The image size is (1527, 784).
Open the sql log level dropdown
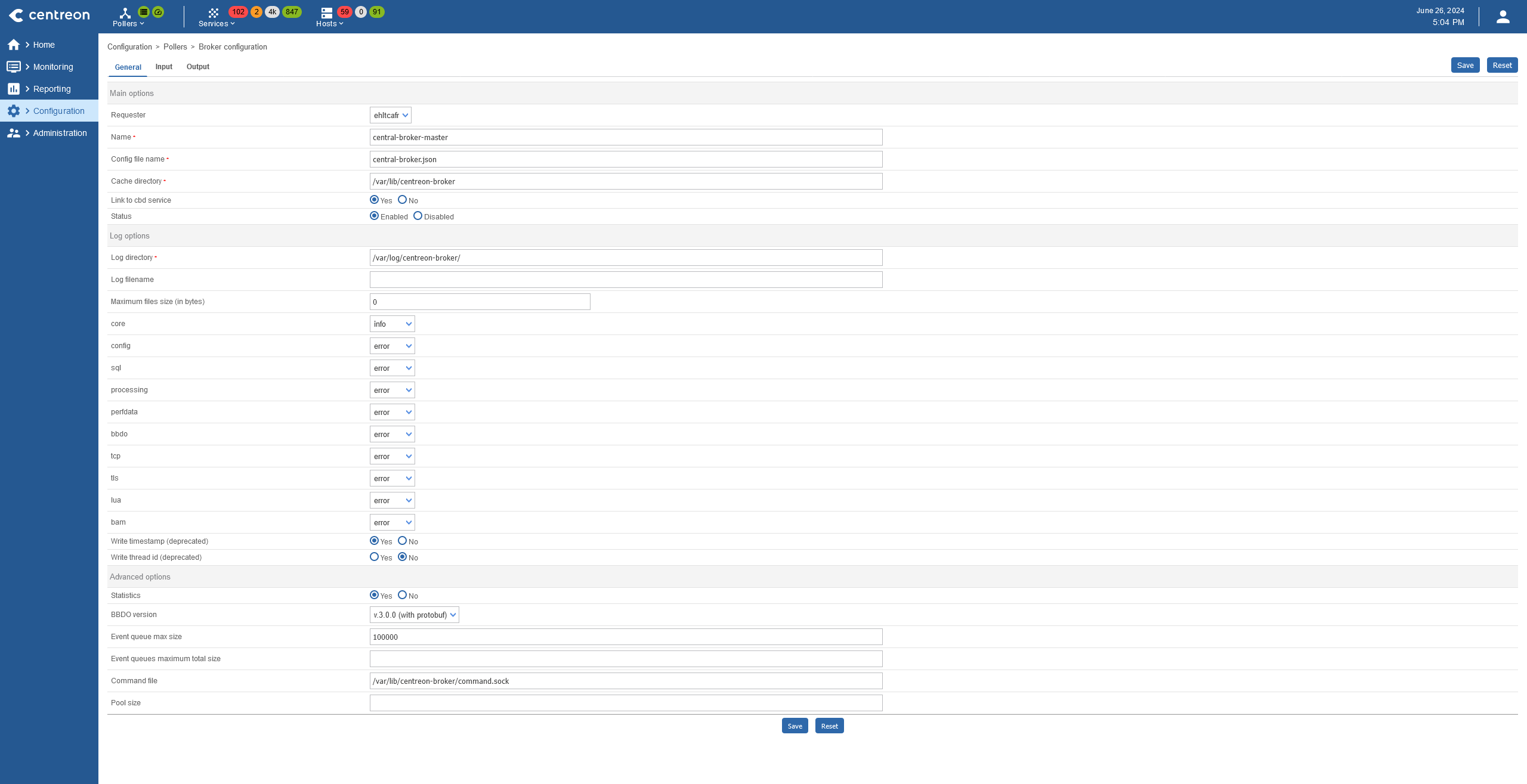(392, 368)
